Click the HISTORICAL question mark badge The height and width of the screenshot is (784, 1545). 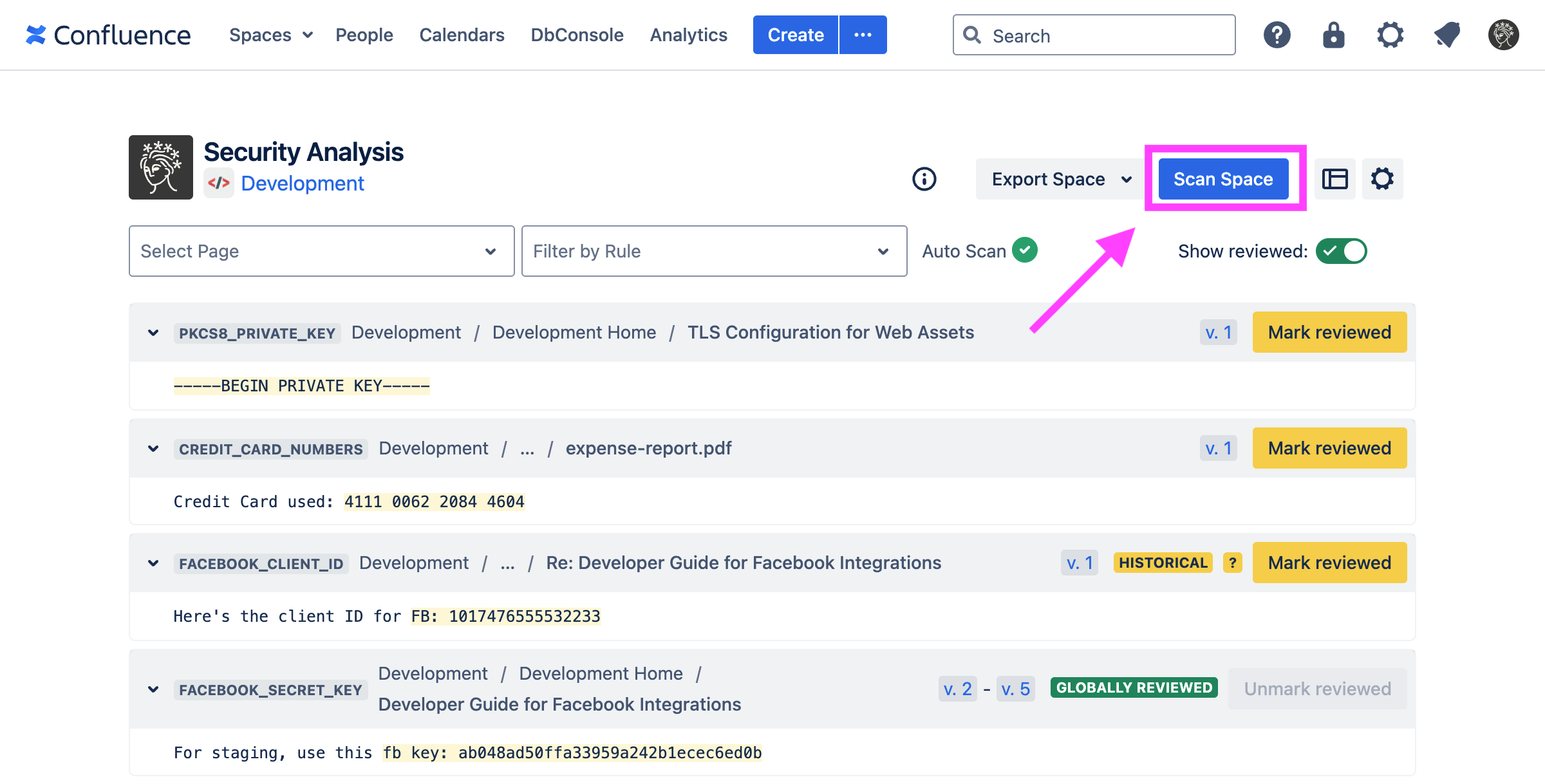tap(1232, 563)
